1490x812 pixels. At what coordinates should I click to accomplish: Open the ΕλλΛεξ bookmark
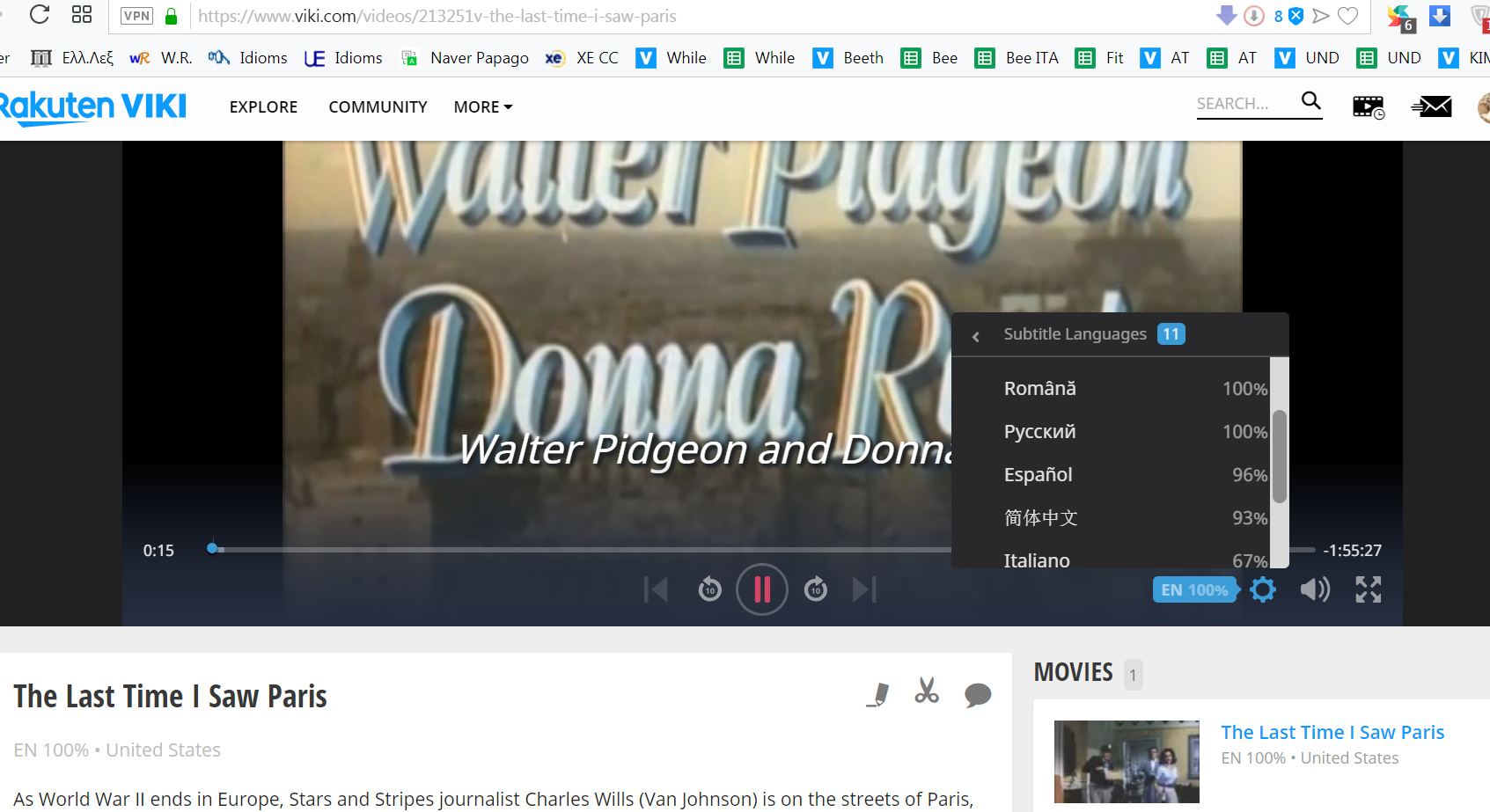point(72,58)
